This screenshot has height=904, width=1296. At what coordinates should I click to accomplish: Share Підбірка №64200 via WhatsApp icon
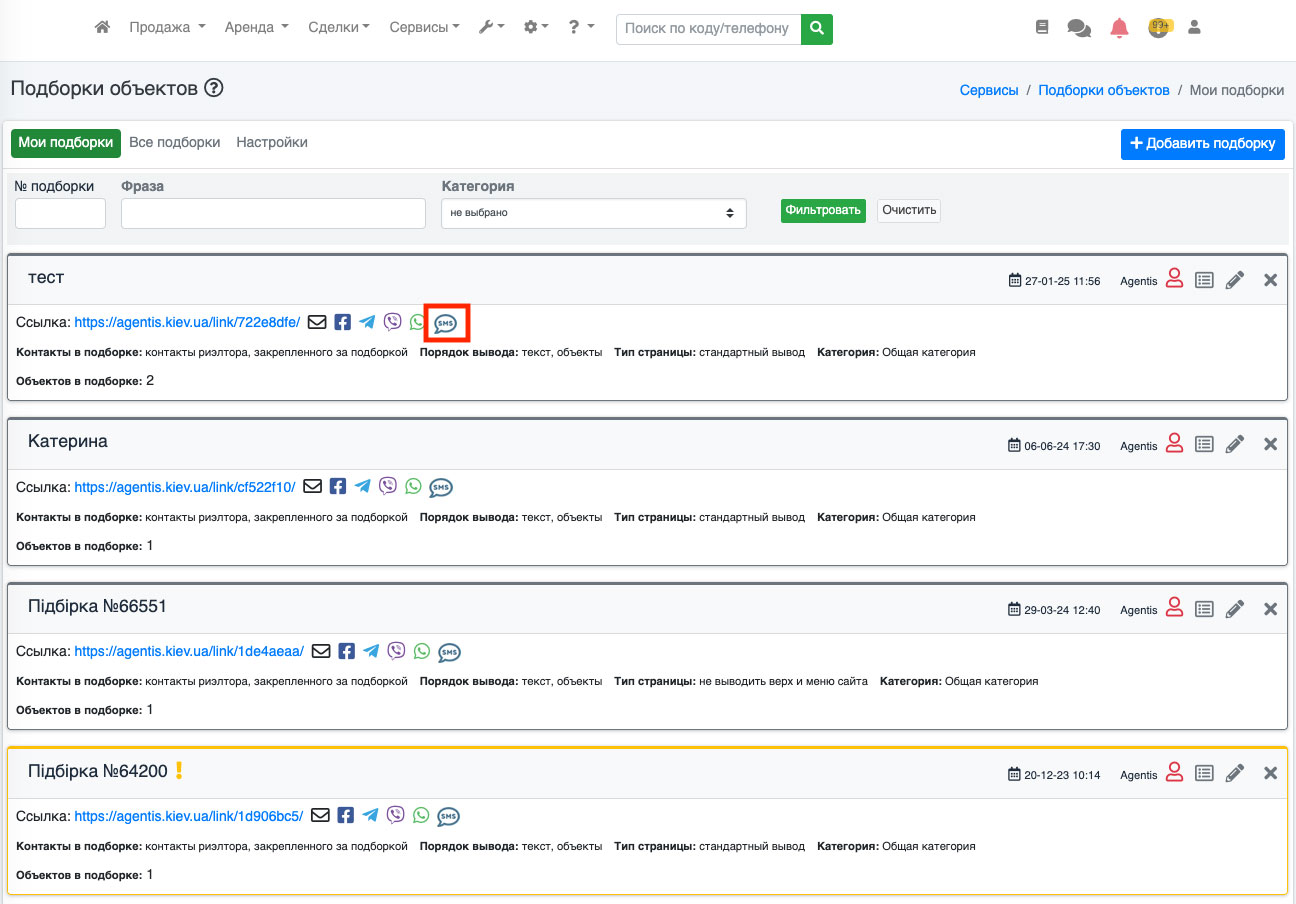421,816
